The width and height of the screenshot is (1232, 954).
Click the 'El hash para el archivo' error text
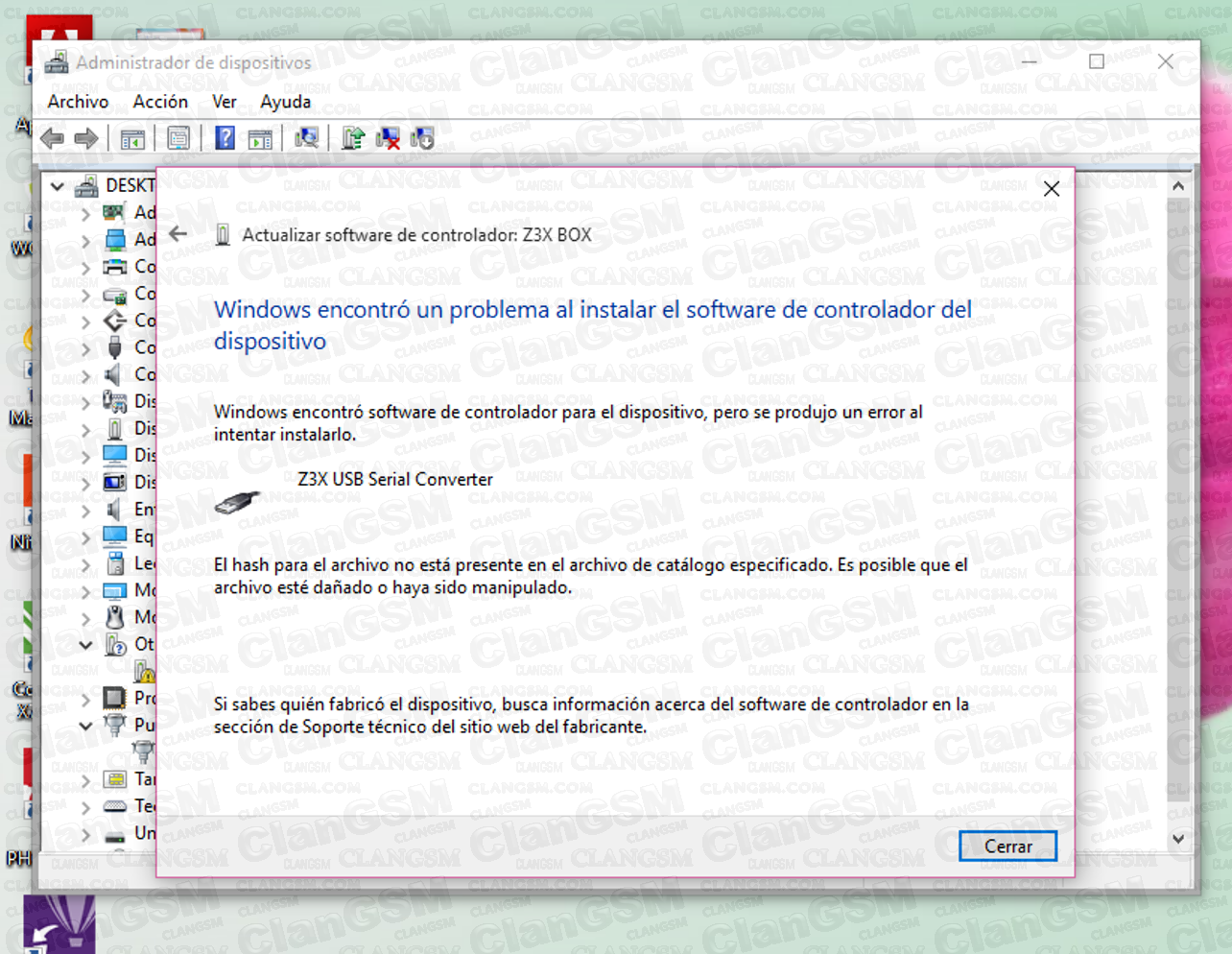tap(591, 576)
